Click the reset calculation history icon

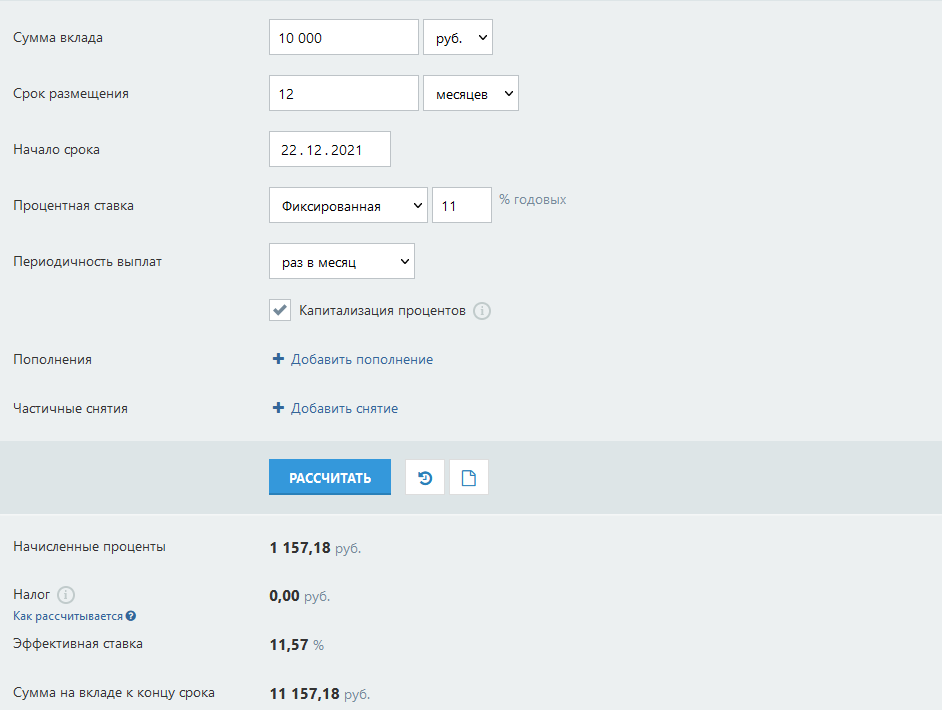(x=425, y=478)
